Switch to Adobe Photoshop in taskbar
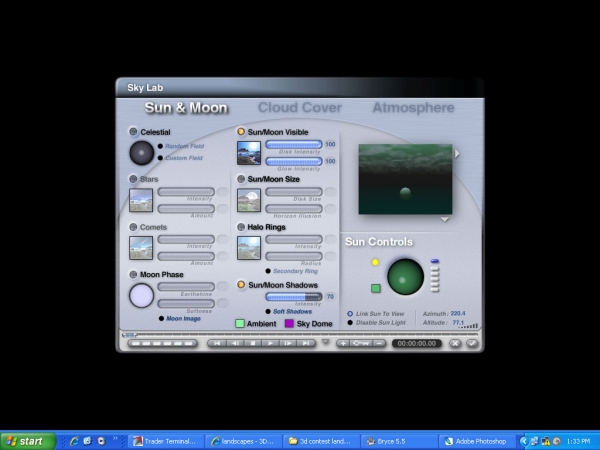 [x=477, y=442]
